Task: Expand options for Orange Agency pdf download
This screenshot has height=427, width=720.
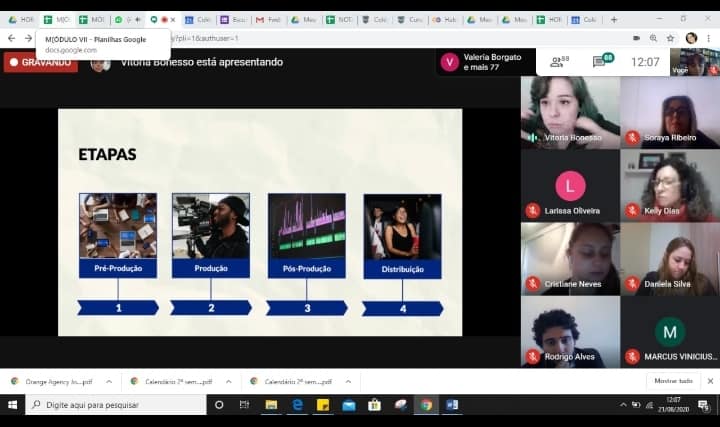Action: 108,381
